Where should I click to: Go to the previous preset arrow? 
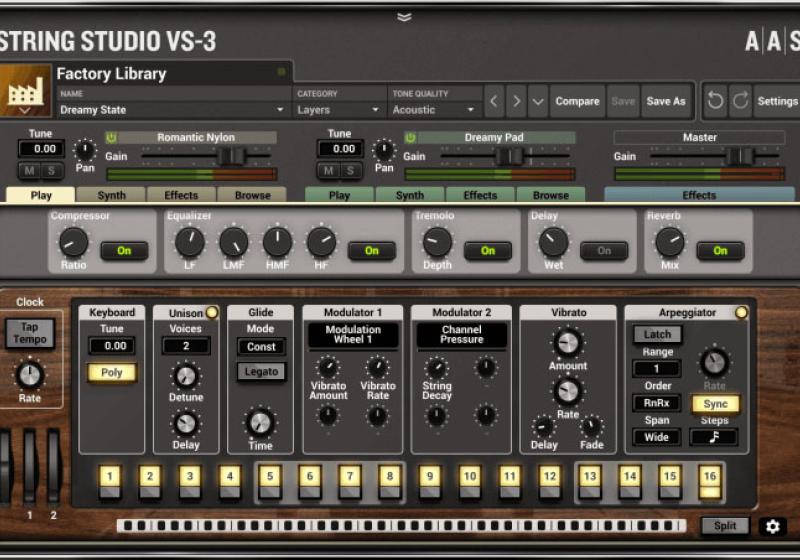495,101
